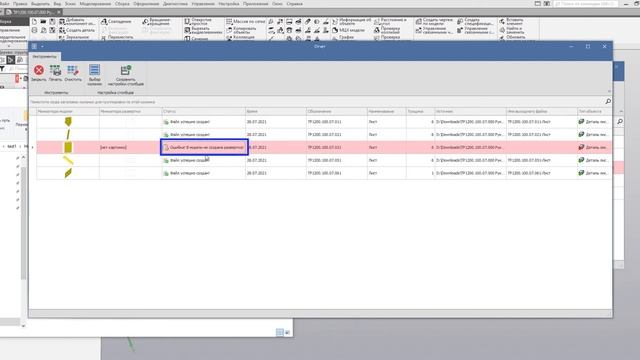This screenshot has width=640, height=360.
Task: Click Вращение rotation tool in ribbon
Action: click(157, 22)
